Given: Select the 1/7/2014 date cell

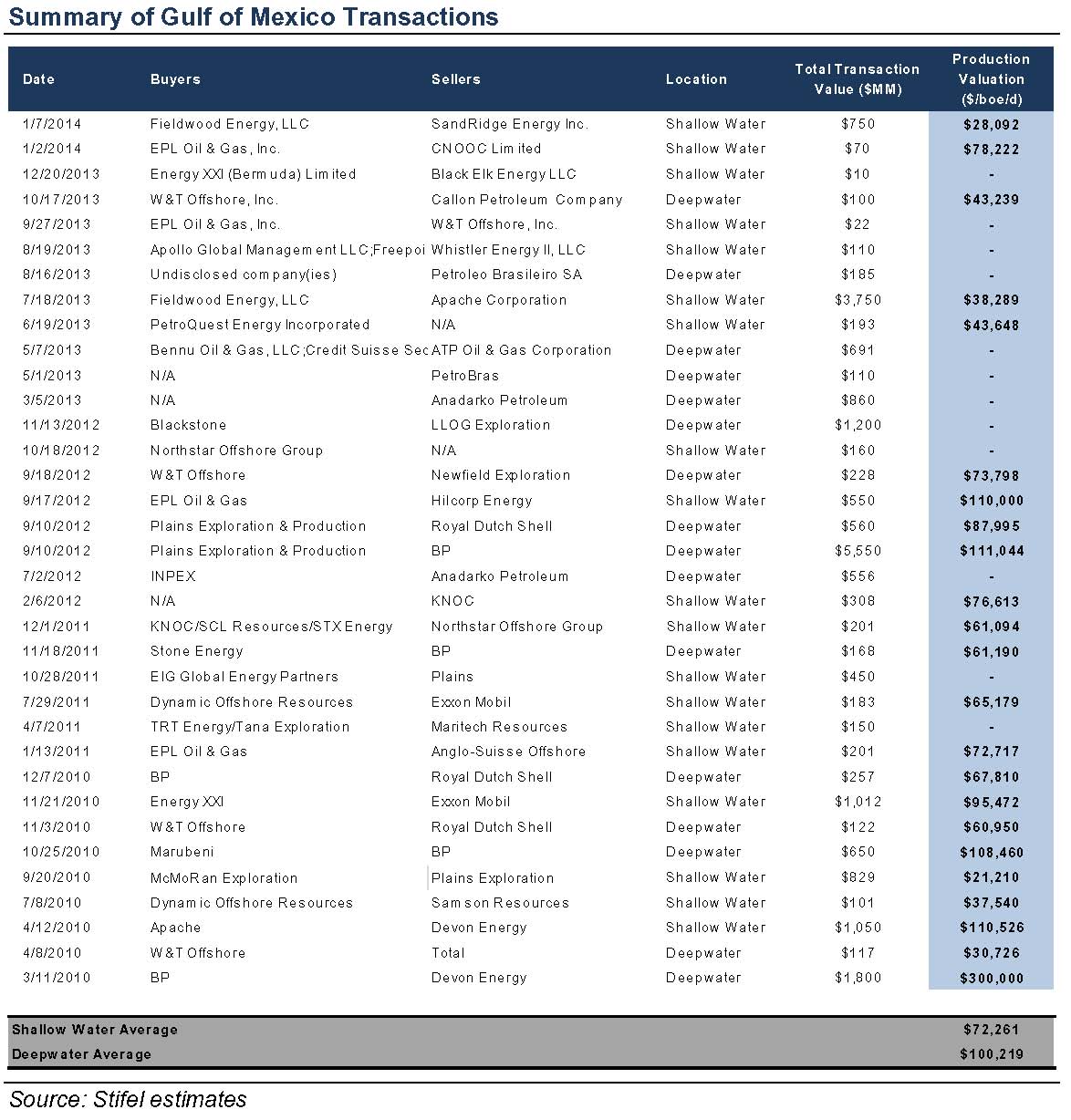Looking at the screenshot, I should click(52, 124).
